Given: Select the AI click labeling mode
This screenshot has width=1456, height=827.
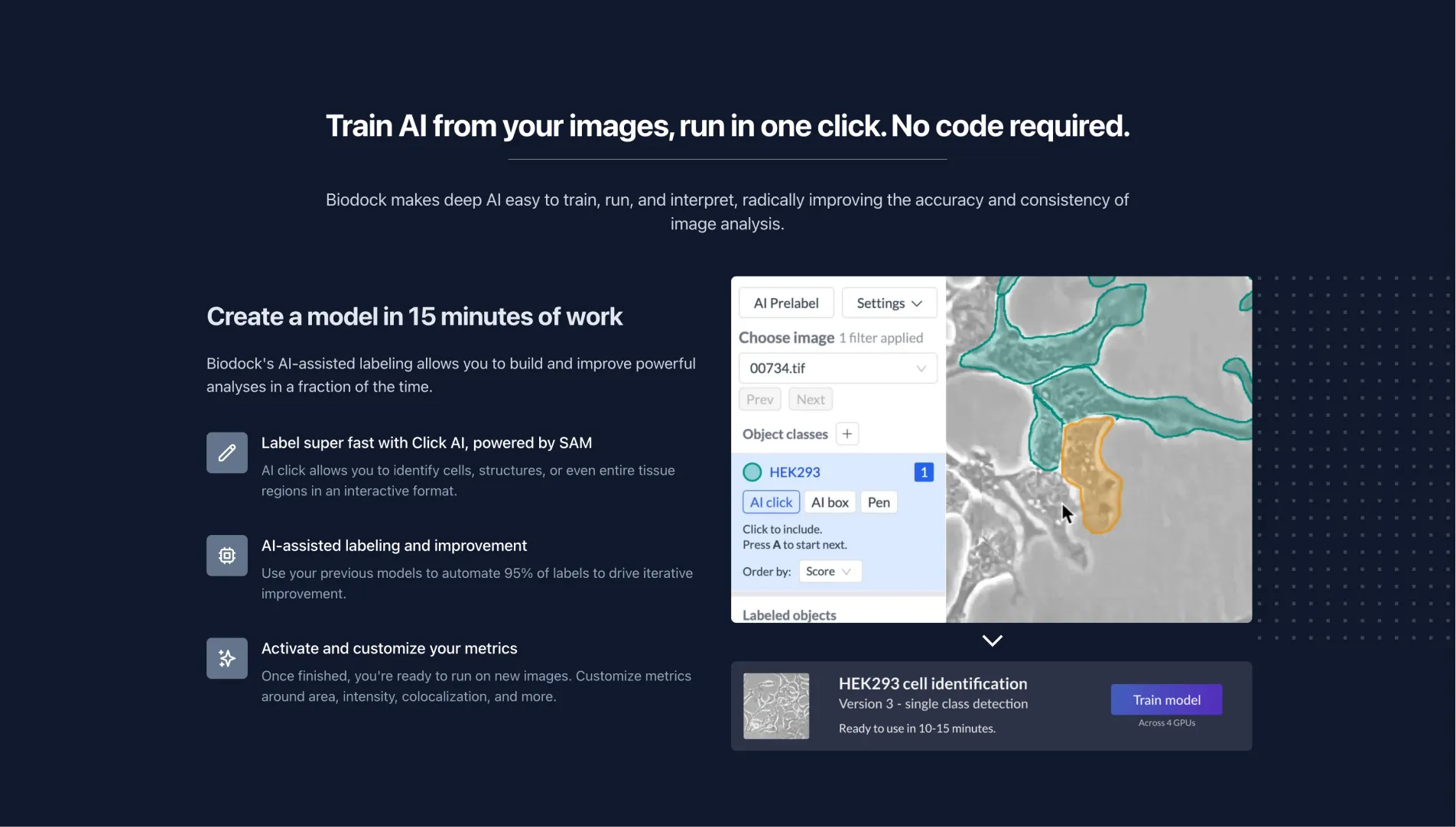Looking at the screenshot, I should 771,502.
